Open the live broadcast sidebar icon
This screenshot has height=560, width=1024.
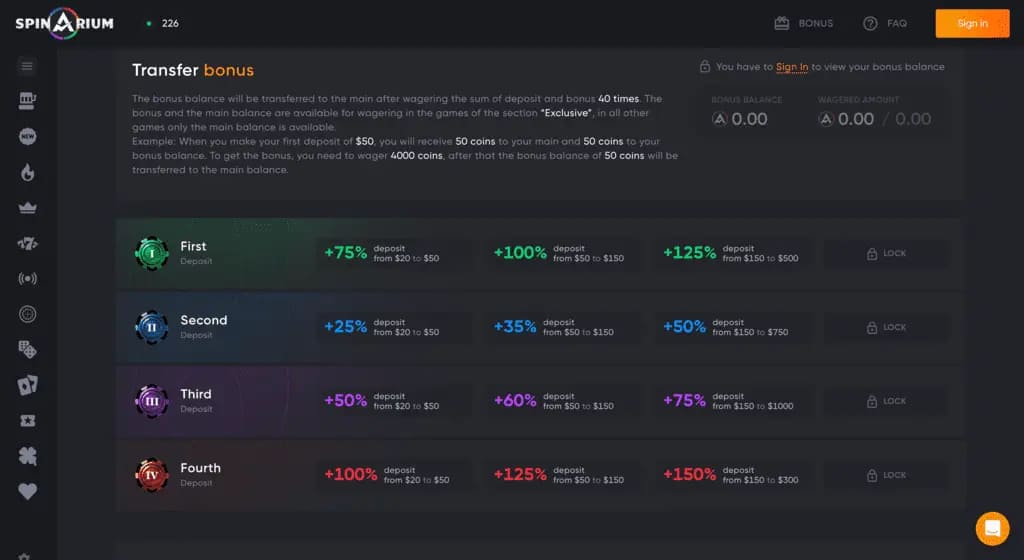tap(27, 279)
